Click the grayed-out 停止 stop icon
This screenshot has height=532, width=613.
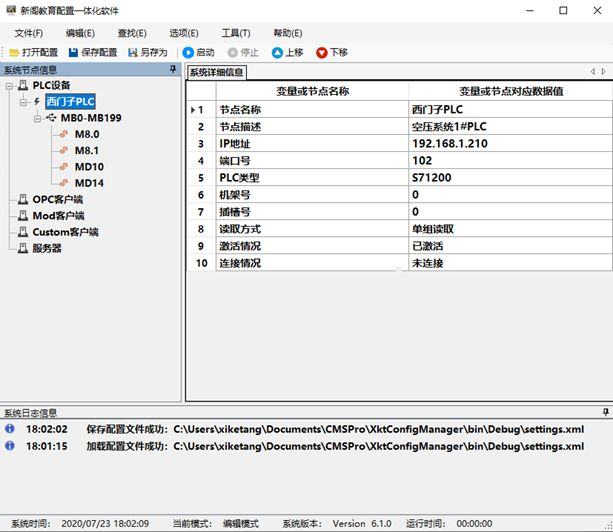(x=233, y=52)
